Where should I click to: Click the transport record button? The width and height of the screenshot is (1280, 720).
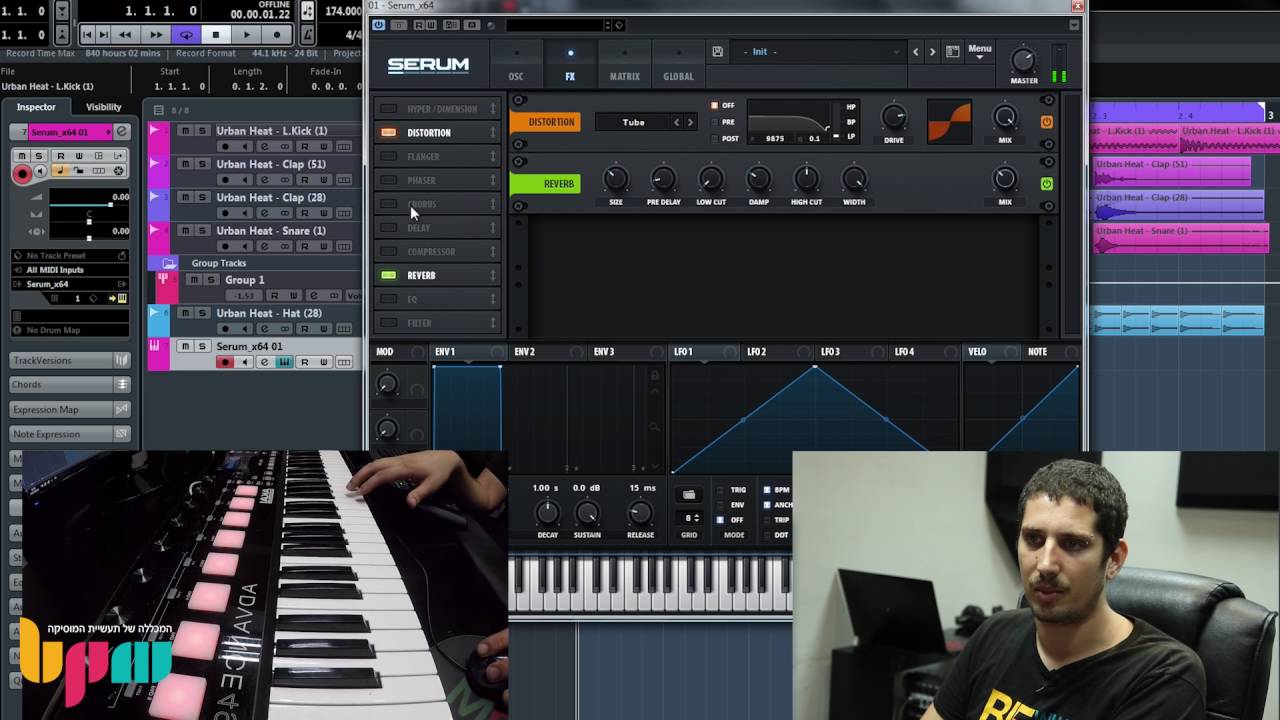click(x=277, y=35)
